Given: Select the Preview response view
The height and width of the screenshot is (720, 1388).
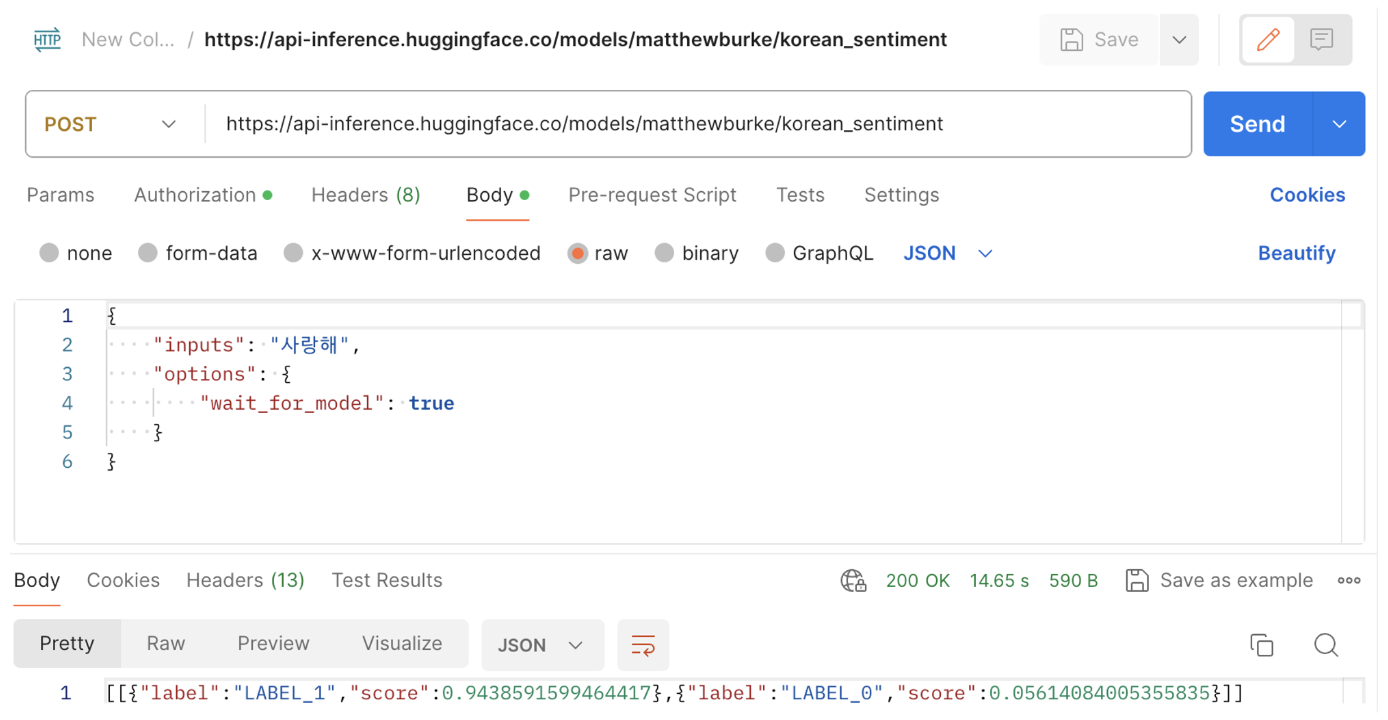Looking at the screenshot, I should [273, 643].
